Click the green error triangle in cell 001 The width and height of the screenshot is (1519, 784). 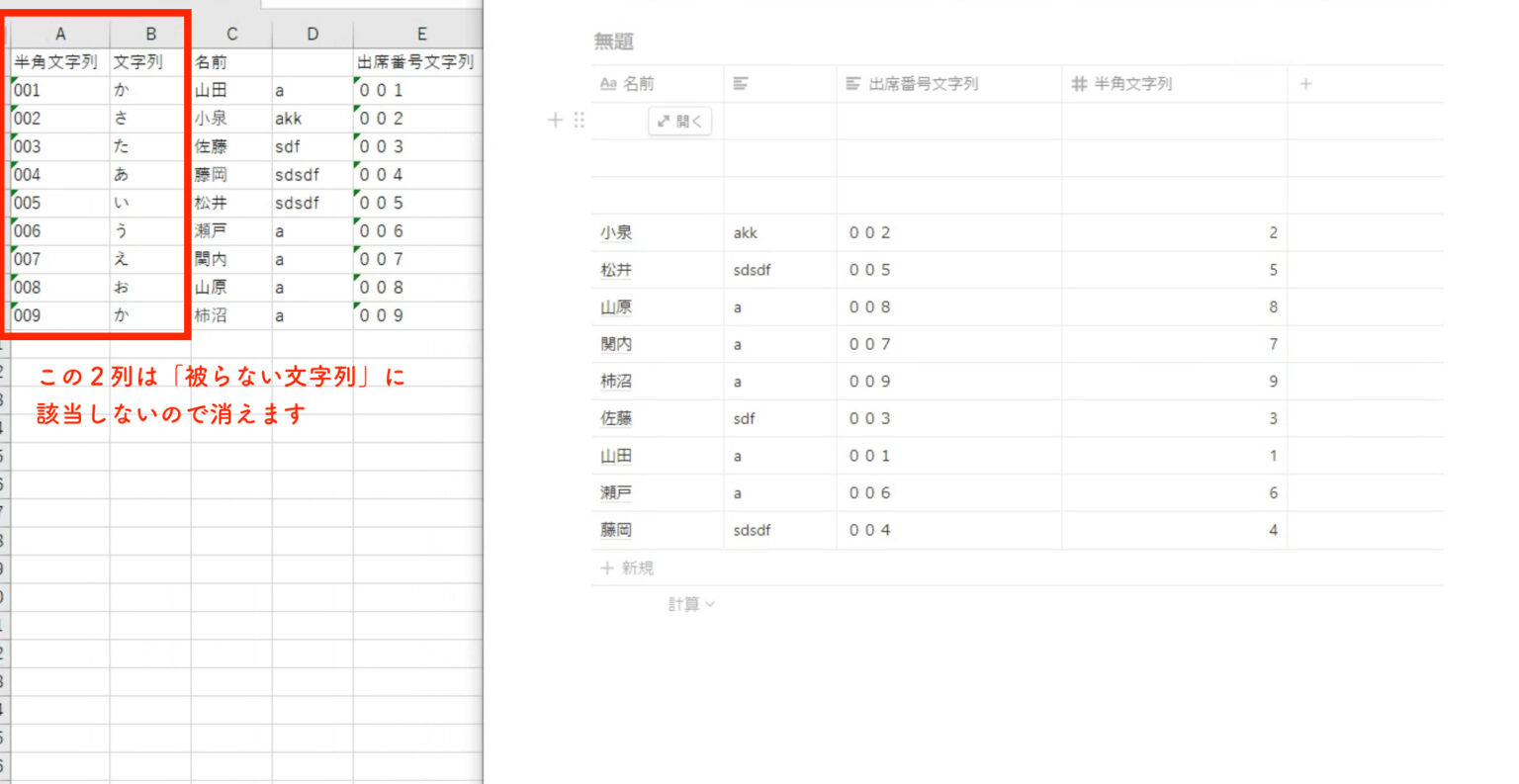pyautogui.click(x=14, y=81)
